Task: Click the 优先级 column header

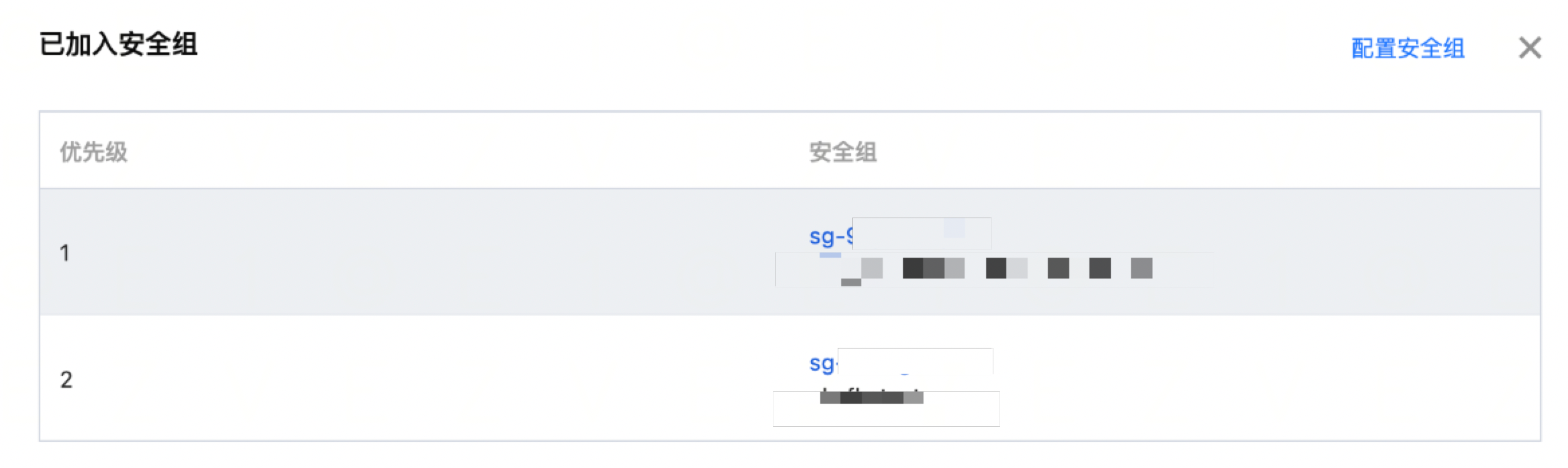Action: (94, 152)
